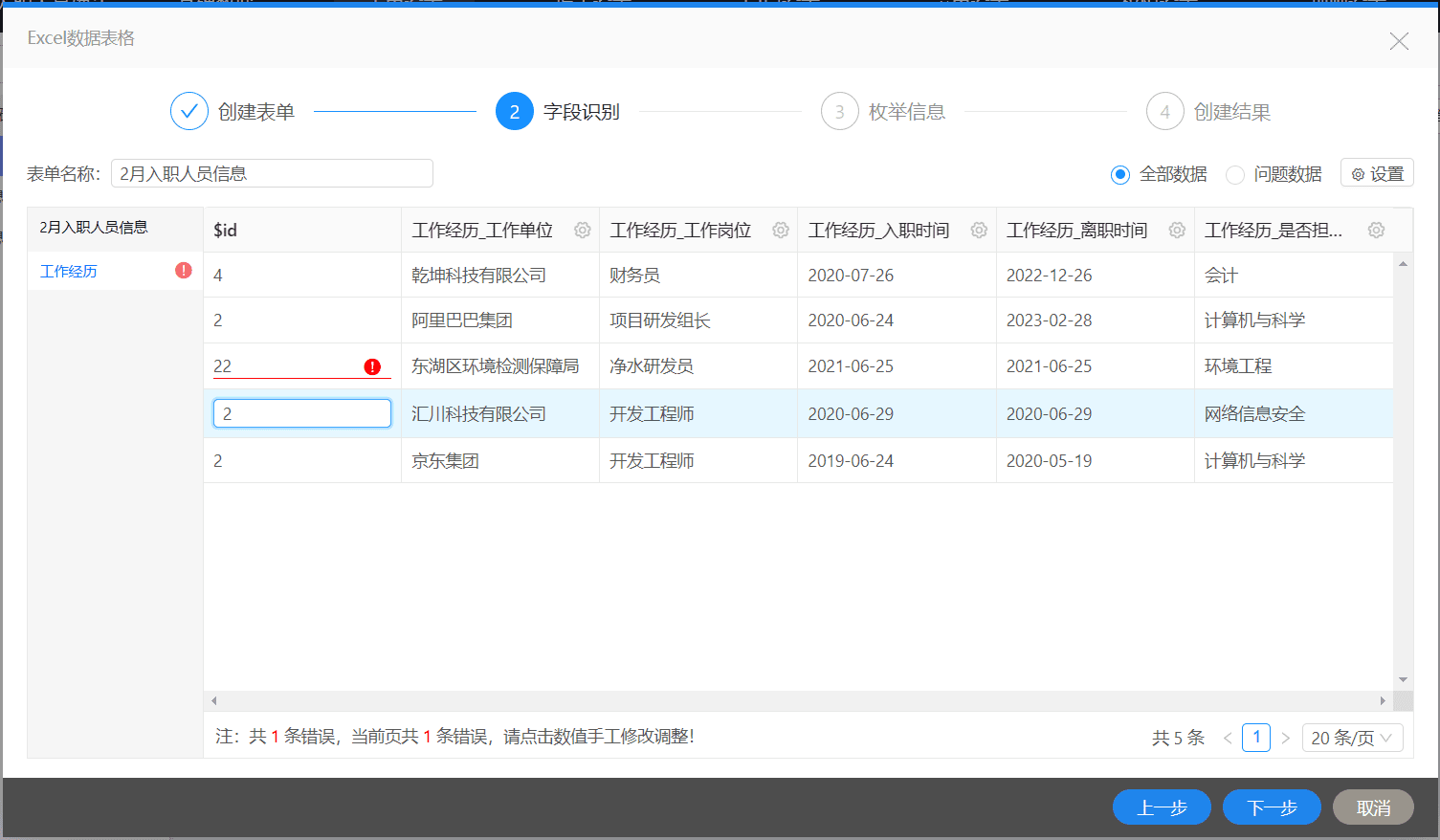1440x840 pixels.
Task: Go to next page arrow
Action: (x=1285, y=738)
